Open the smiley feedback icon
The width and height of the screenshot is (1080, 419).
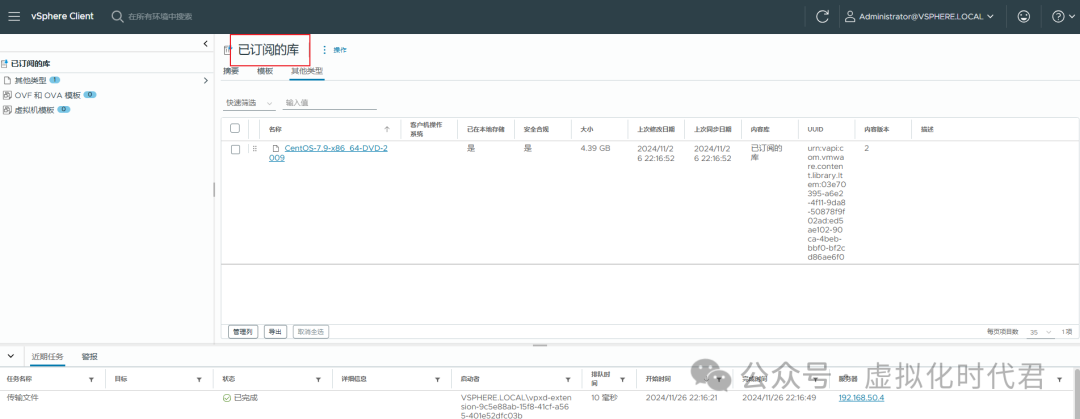point(1024,17)
